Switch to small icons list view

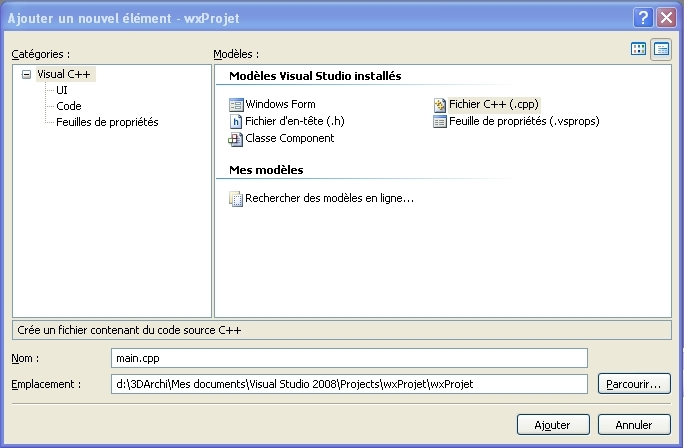click(x=660, y=49)
